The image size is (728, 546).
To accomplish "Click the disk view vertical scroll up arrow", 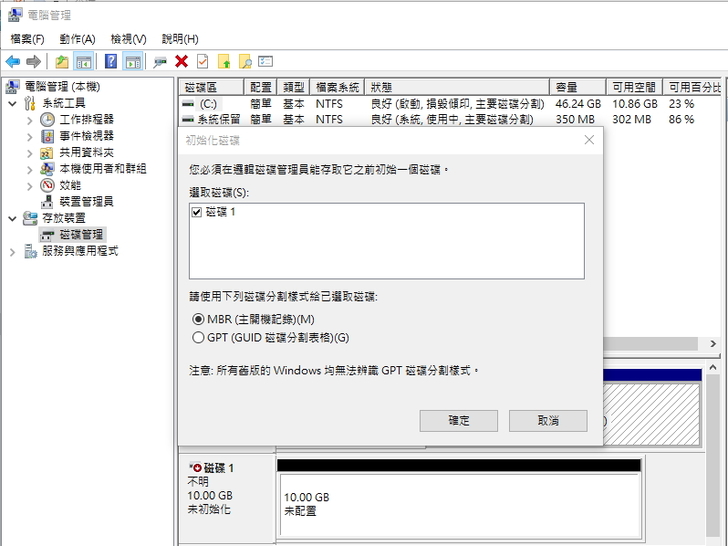I will (713, 367).
